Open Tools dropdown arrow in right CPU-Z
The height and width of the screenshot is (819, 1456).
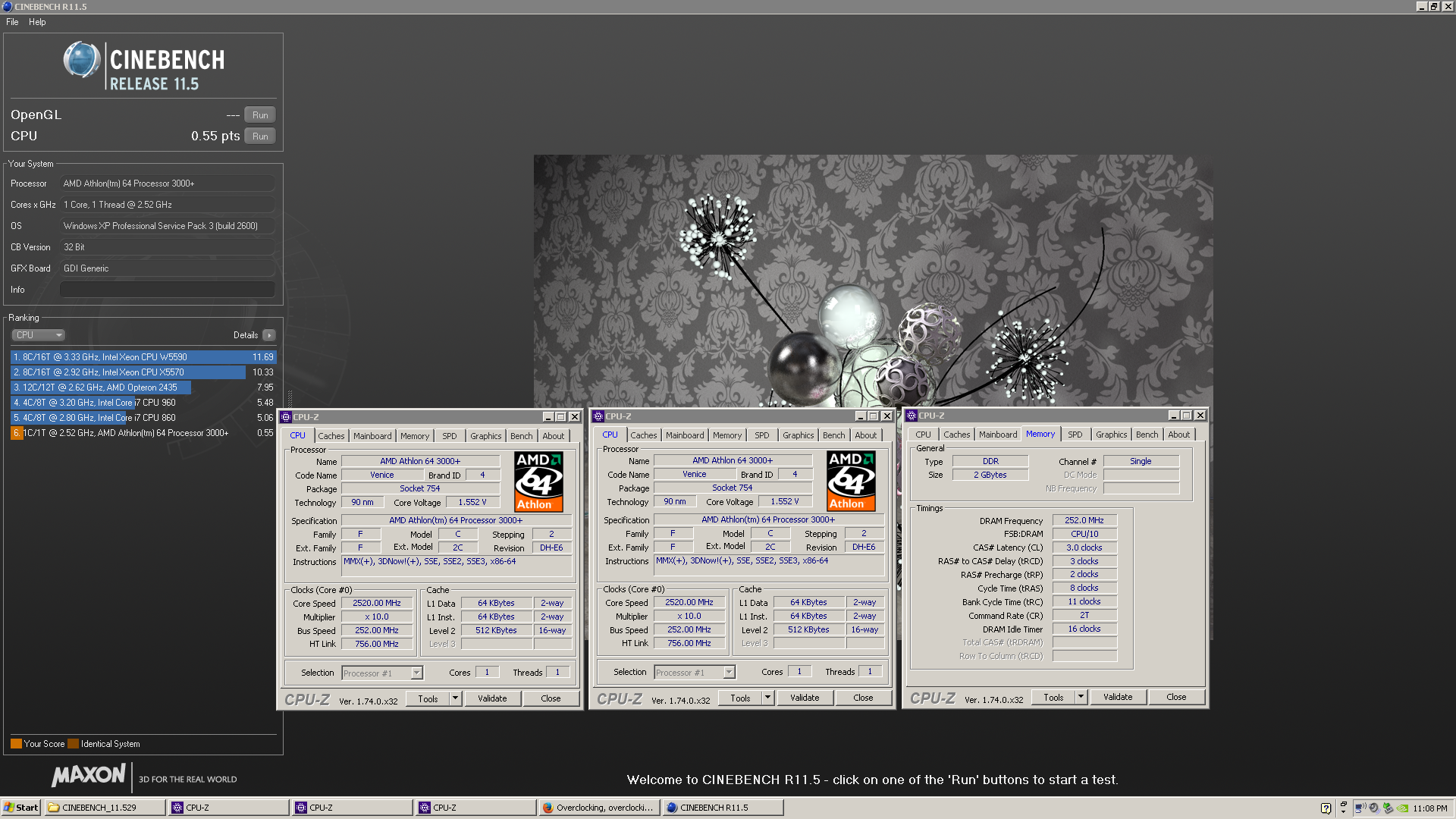[1081, 697]
